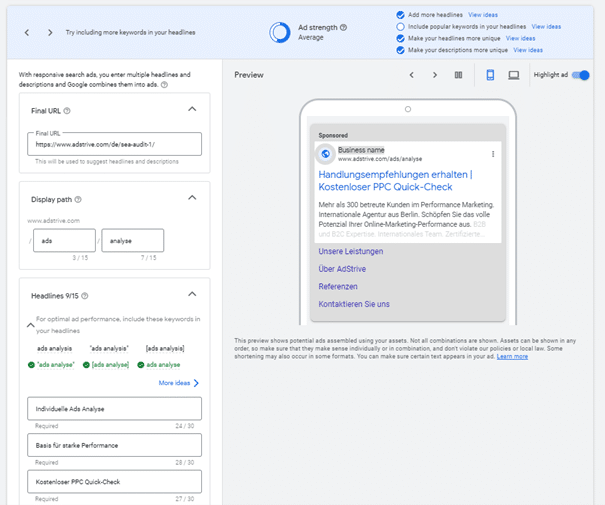Open the Learn more link
This screenshot has width=605, height=505.
(512, 356)
